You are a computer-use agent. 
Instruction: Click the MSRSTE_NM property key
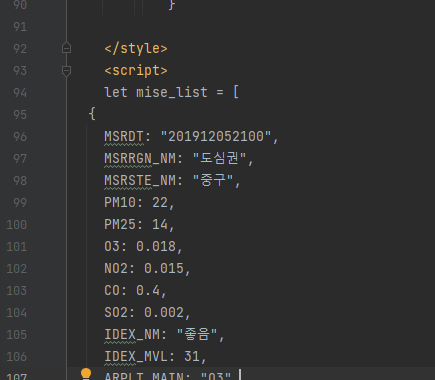(x=140, y=181)
